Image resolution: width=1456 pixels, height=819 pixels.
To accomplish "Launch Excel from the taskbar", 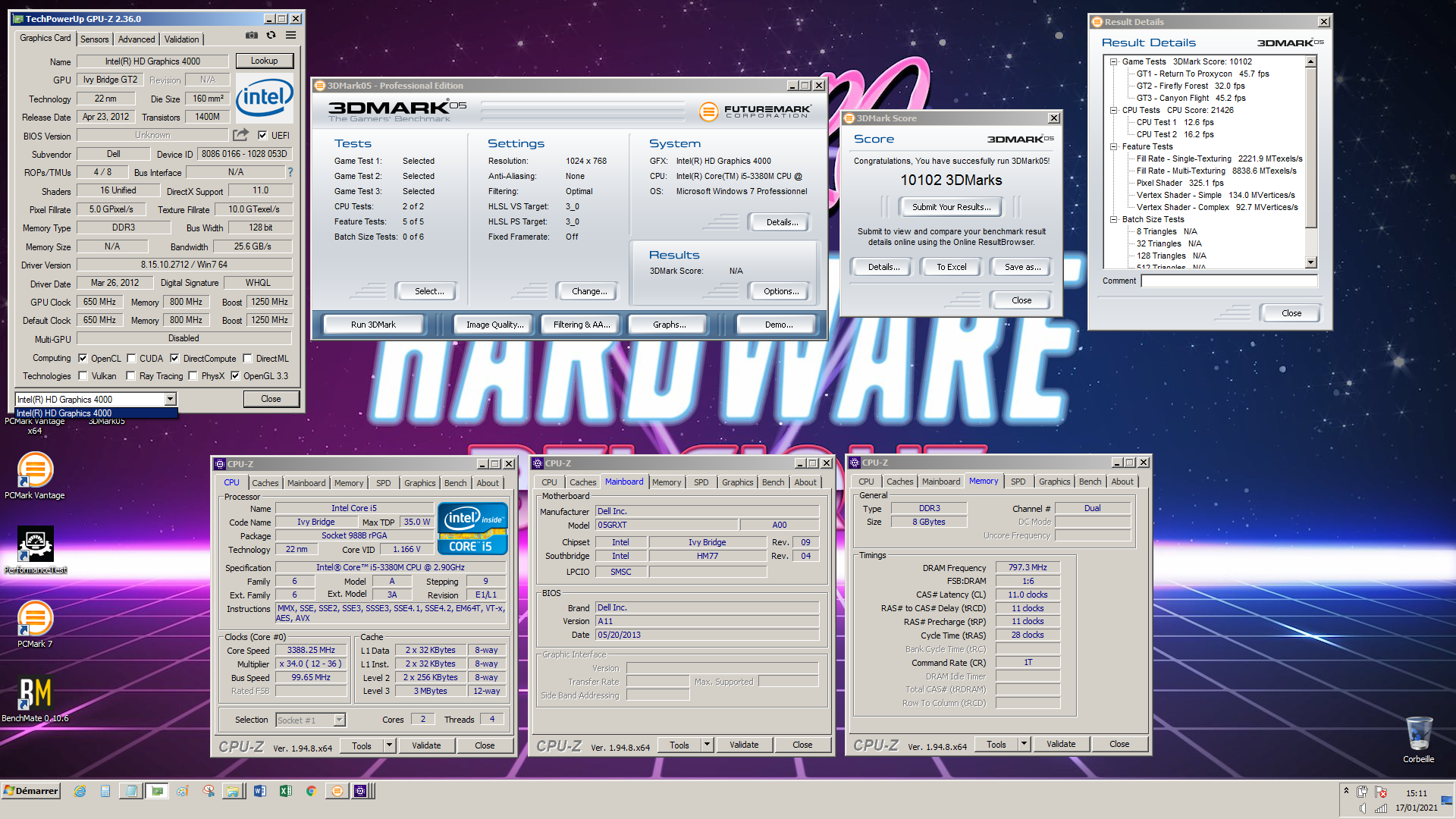I will point(286,791).
